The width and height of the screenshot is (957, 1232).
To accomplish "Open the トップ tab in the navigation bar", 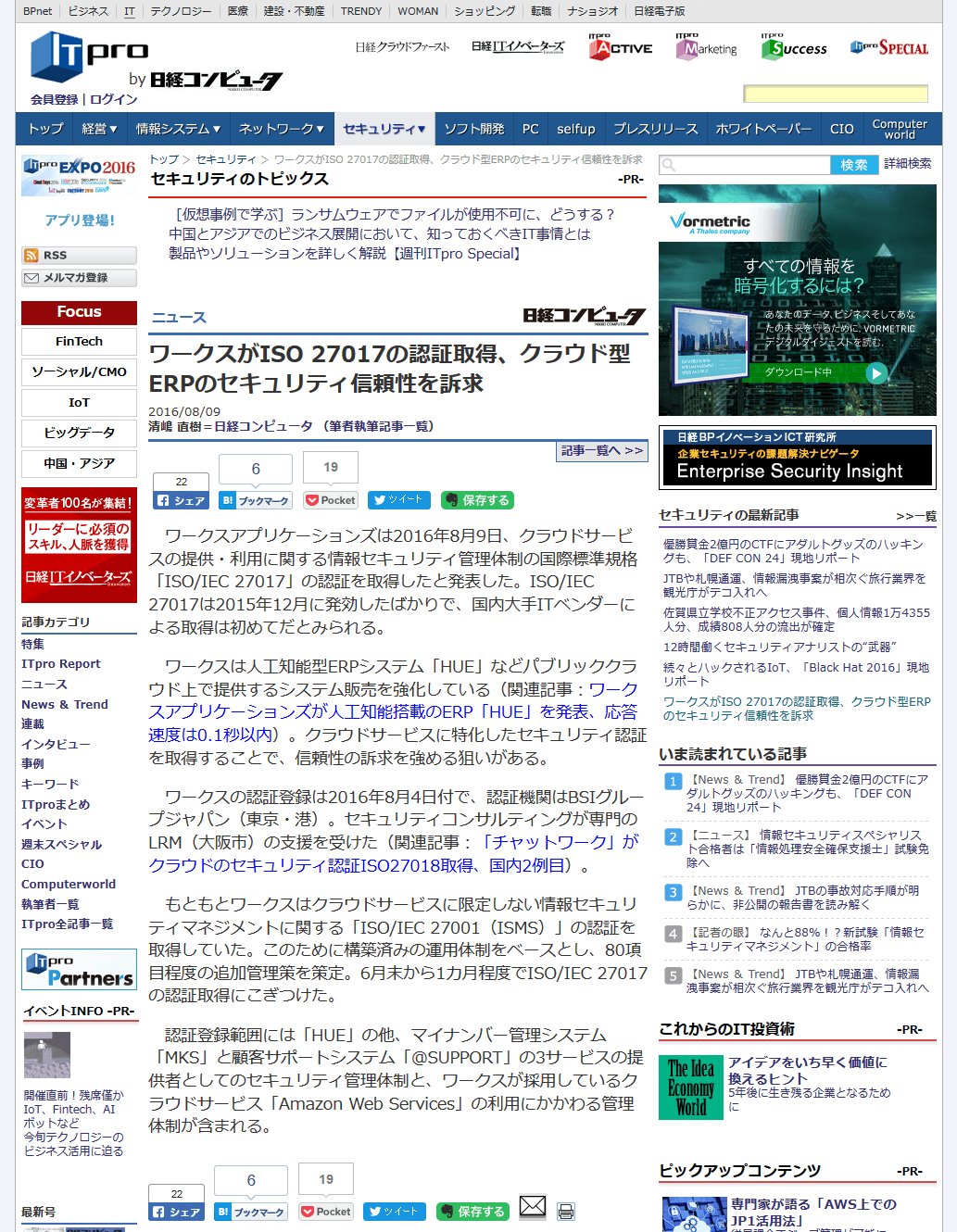I will (x=45, y=129).
